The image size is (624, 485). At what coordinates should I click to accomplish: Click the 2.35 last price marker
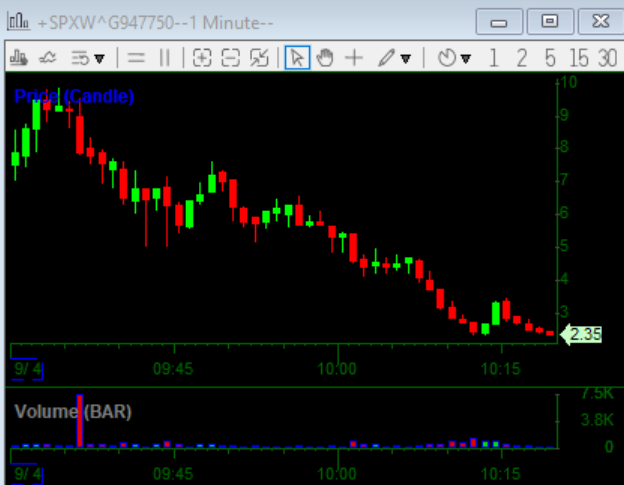coord(581,334)
